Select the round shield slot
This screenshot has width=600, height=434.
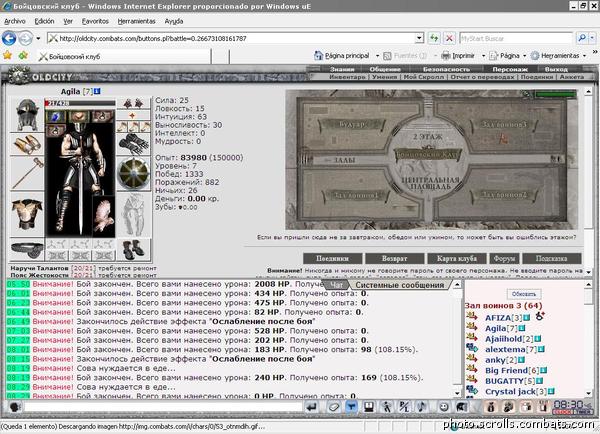tap(133, 173)
